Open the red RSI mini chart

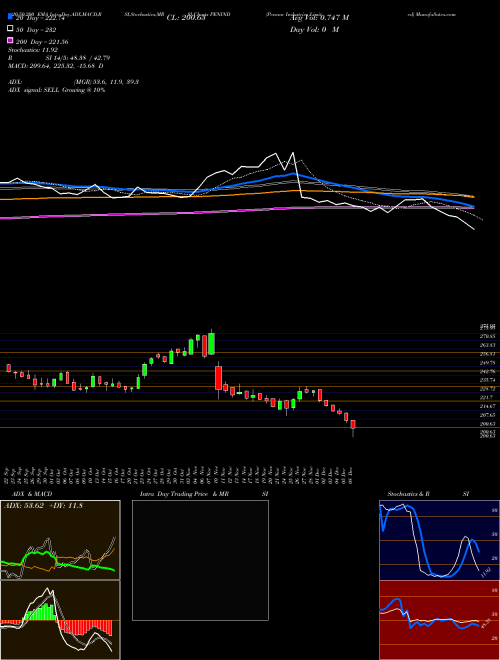[439, 620]
